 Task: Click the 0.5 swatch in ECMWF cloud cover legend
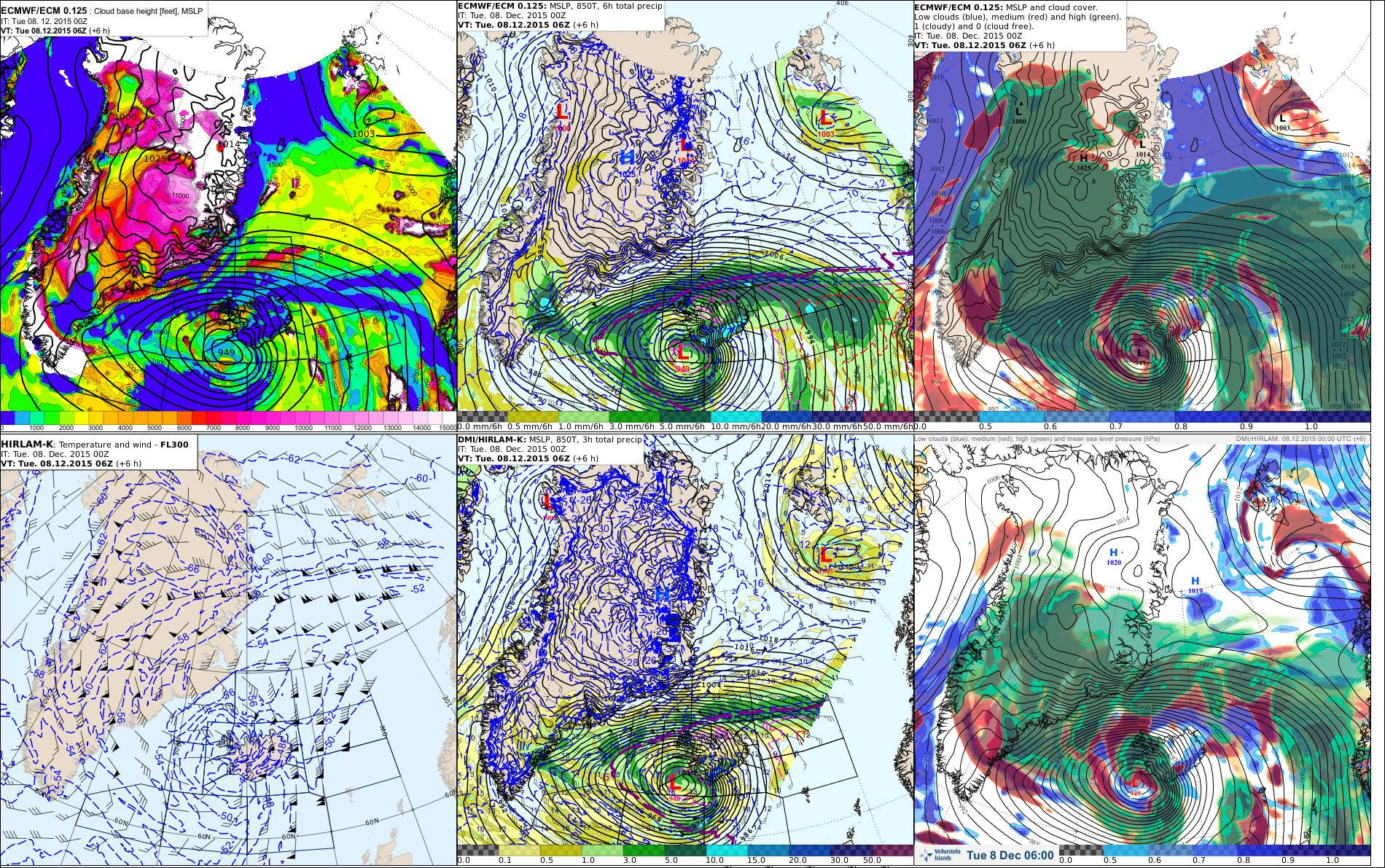1011,416
